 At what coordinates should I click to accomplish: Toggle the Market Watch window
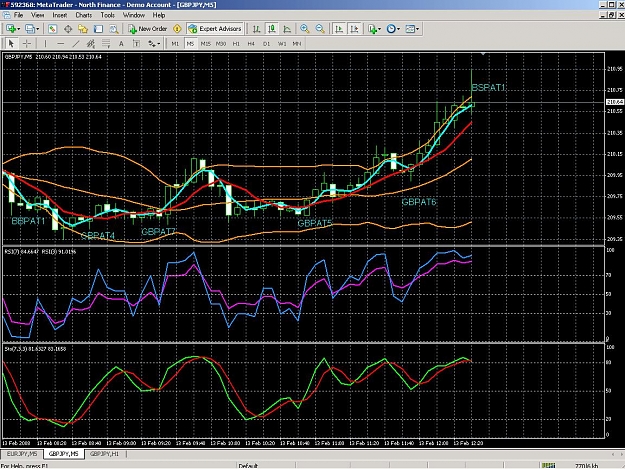pyautogui.click(x=52, y=29)
